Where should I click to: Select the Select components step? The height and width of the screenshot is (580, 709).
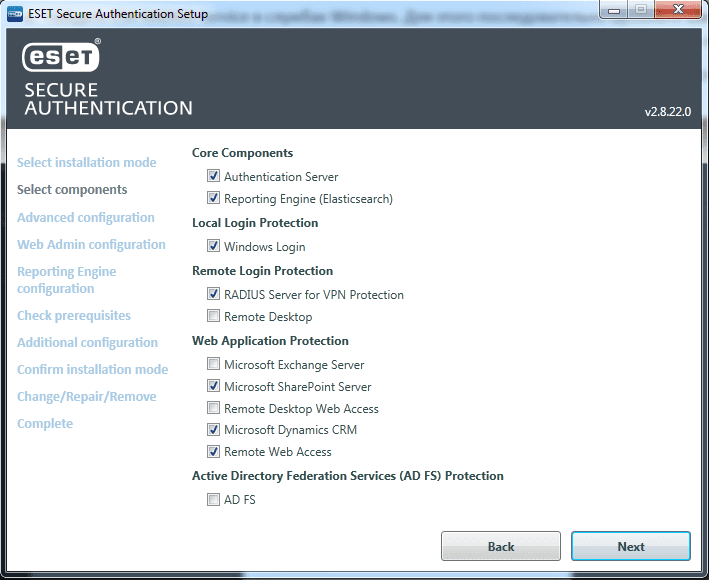click(72, 189)
